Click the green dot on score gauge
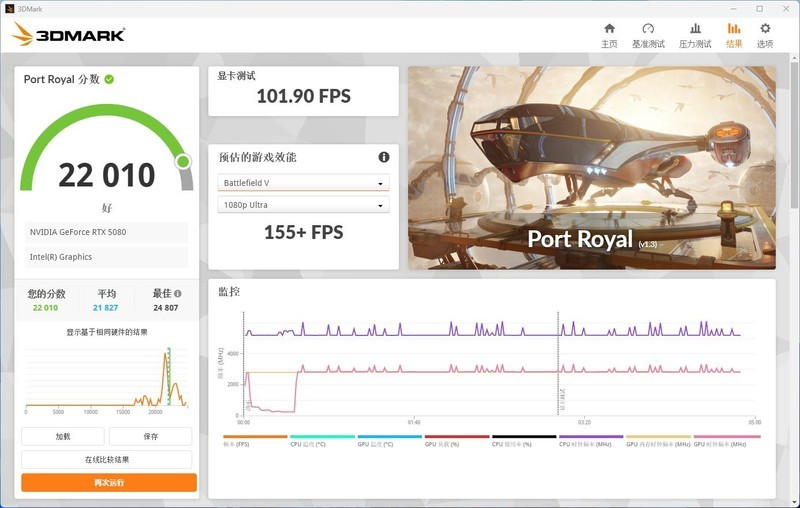 point(183,162)
